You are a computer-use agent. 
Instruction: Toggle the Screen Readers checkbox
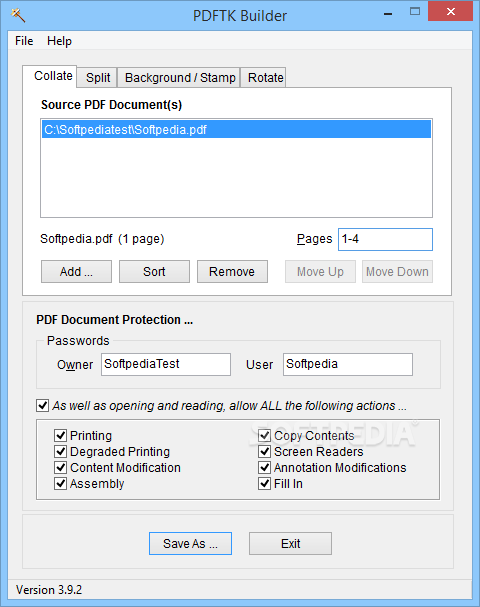point(264,451)
